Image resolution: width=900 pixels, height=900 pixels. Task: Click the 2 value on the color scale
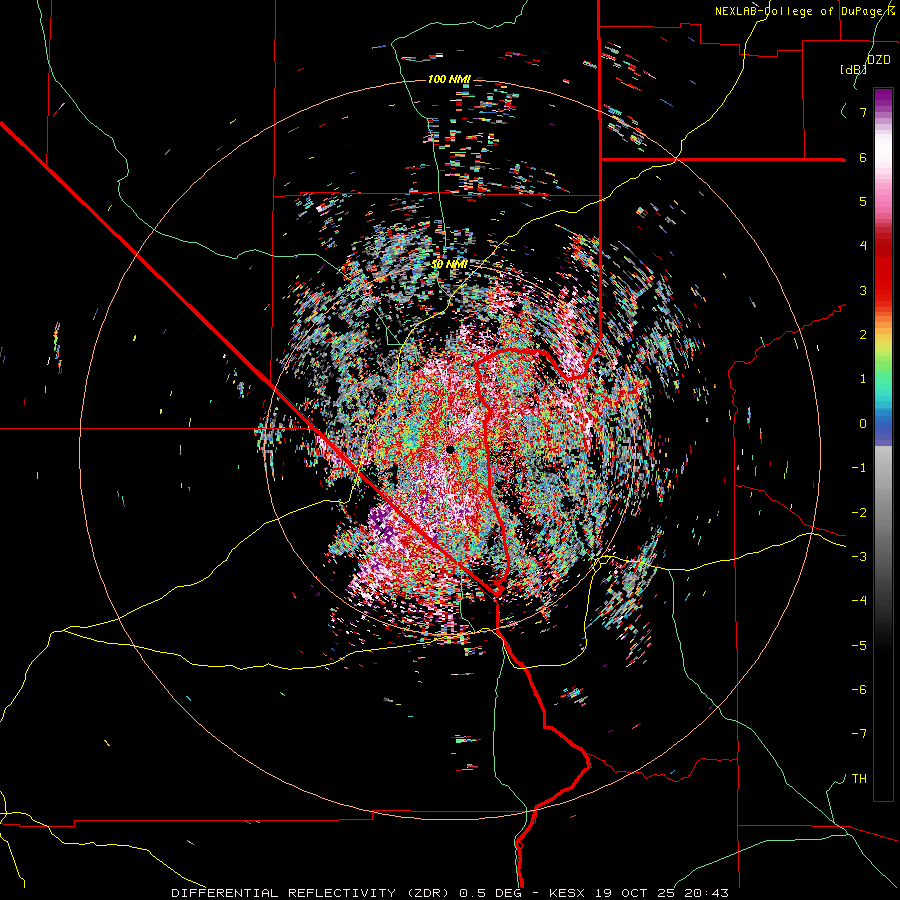tap(863, 335)
